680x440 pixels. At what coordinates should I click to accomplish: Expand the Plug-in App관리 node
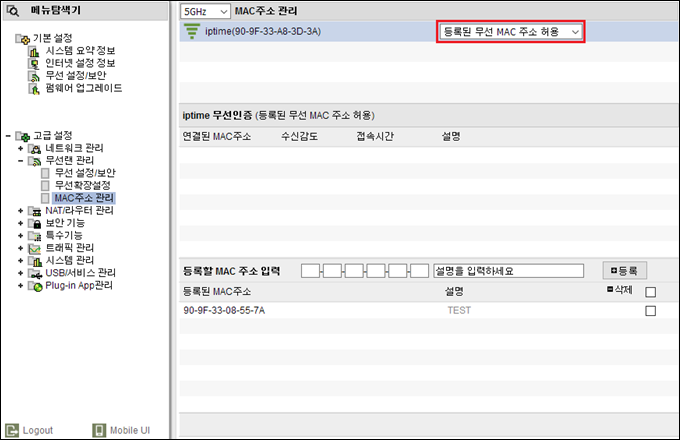tap(20, 286)
